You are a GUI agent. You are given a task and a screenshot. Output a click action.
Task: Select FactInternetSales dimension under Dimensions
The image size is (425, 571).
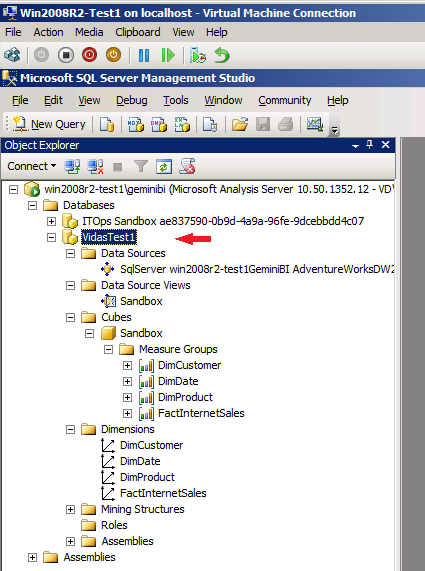[163, 493]
